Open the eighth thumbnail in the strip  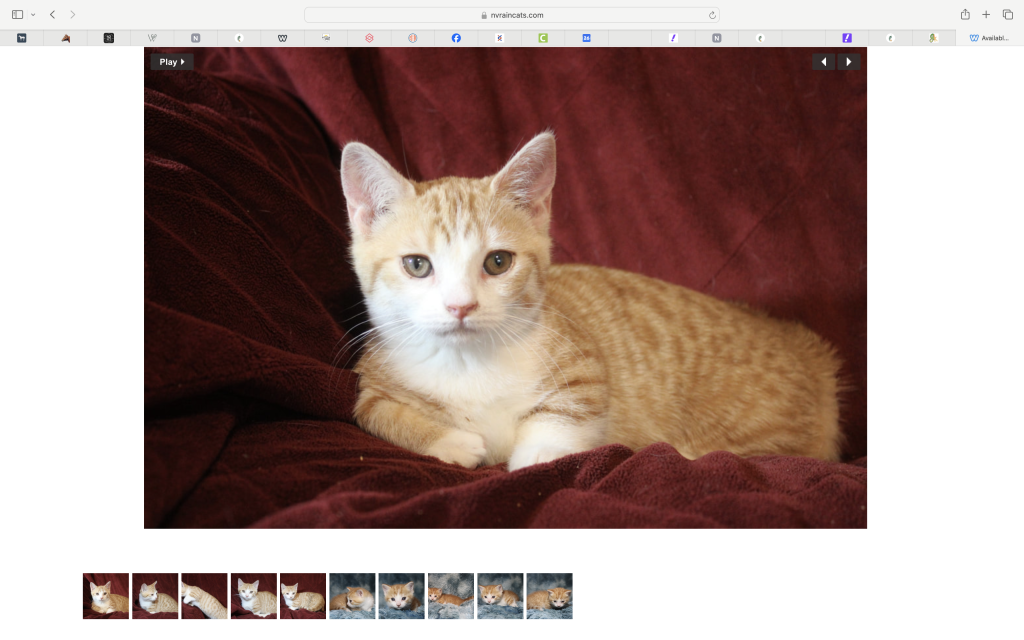(x=451, y=596)
